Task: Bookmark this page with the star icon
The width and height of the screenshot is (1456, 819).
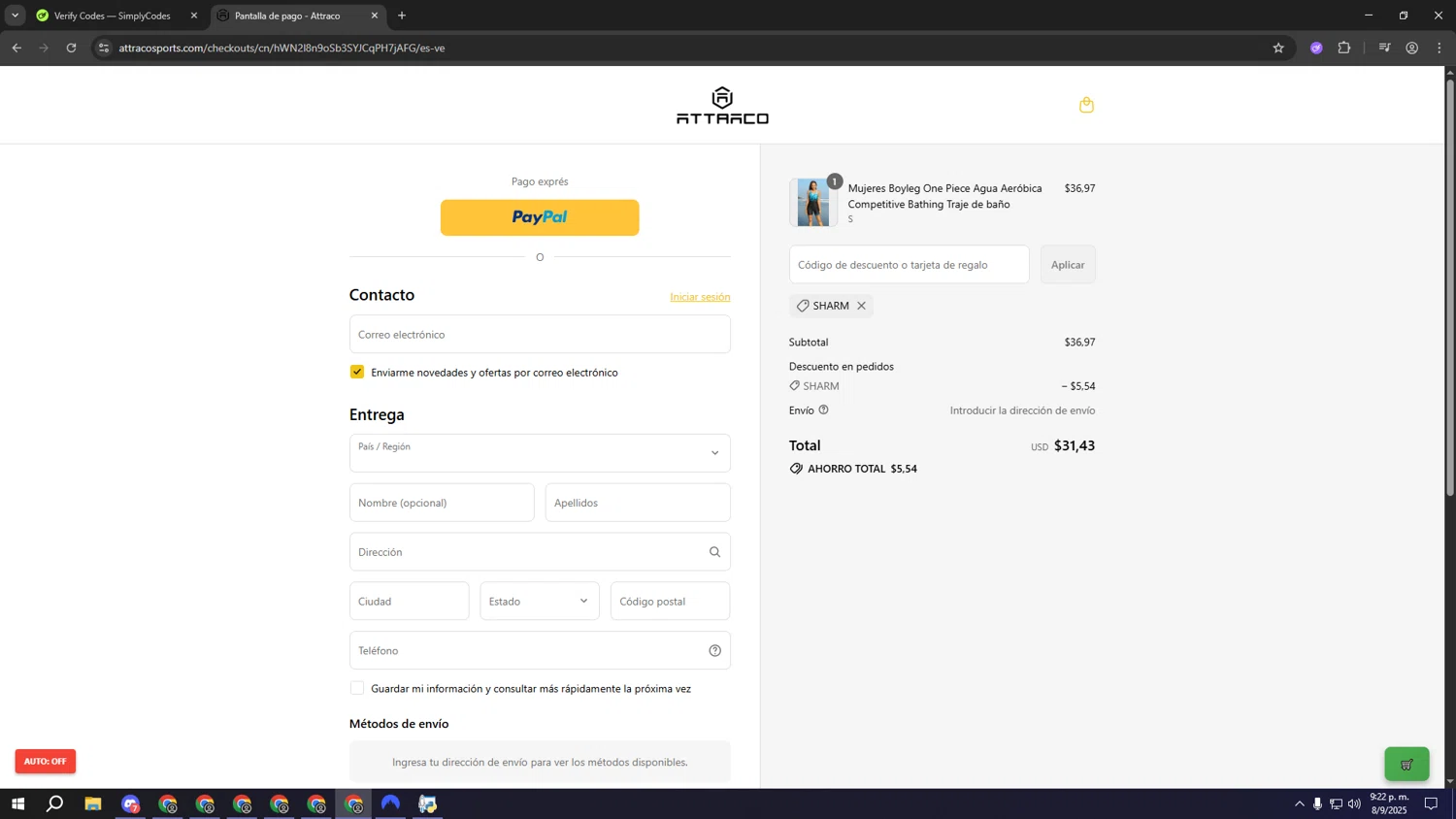Action: (1278, 48)
